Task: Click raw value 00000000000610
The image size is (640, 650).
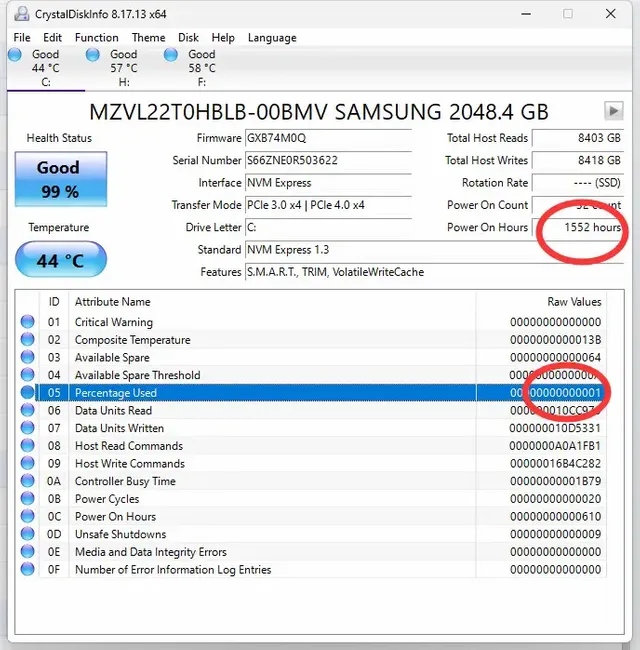Action: point(555,517)
